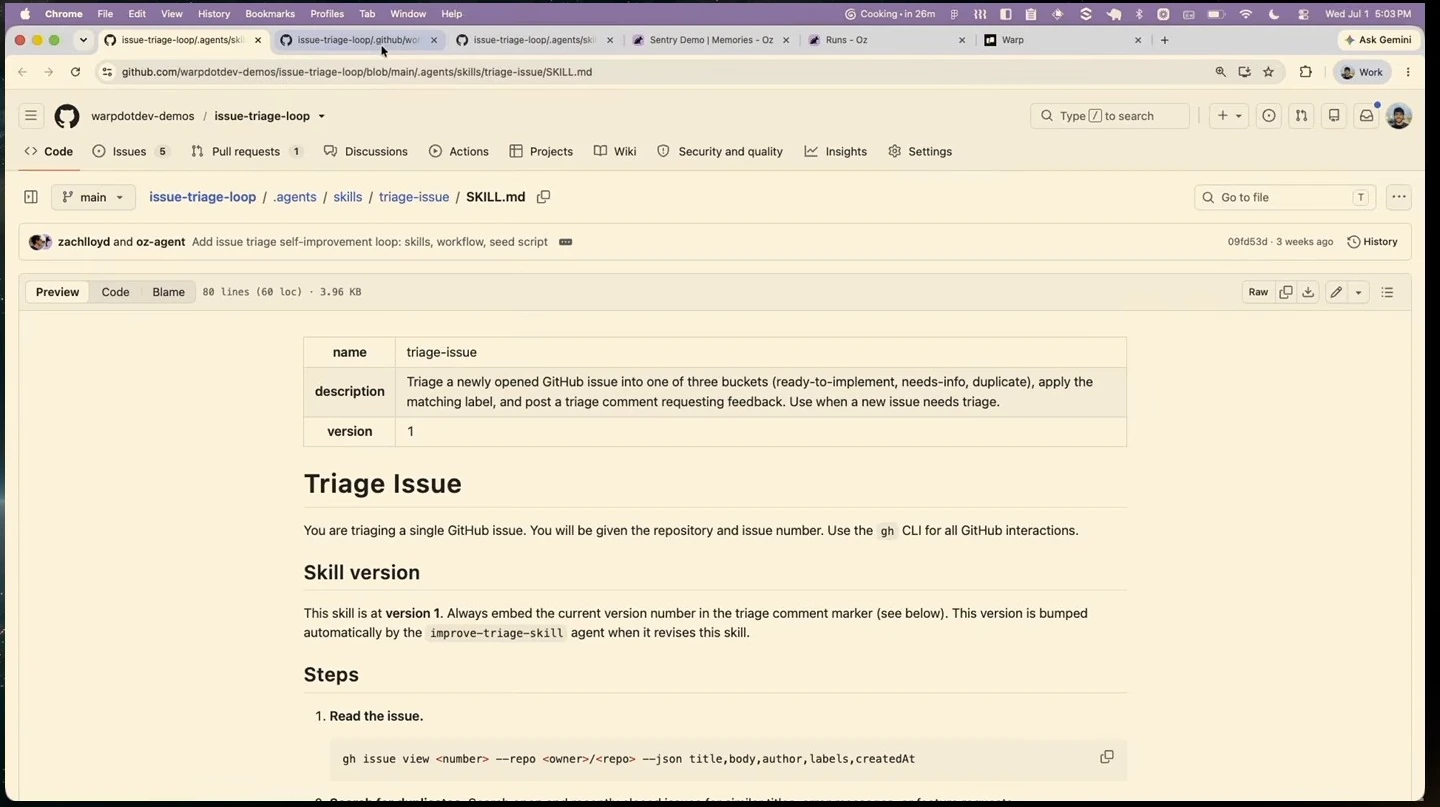Open Chrome Bookmarks menu
This screenshot has height=807, width=1440.
click(x=270, y=14)
